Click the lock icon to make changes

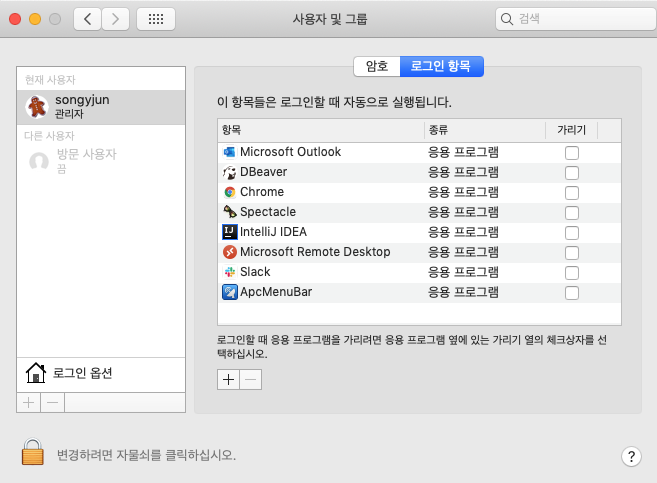(x=33, y=452)
